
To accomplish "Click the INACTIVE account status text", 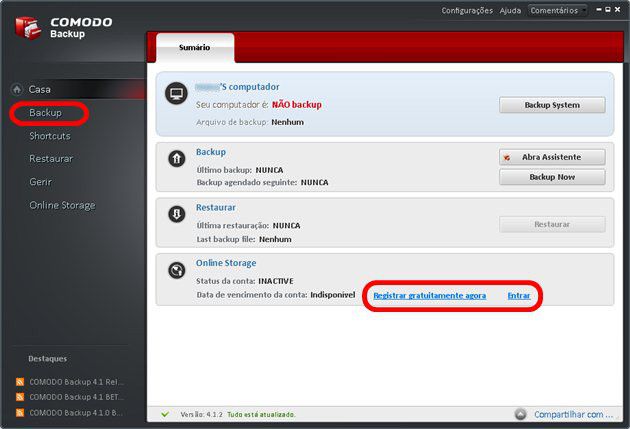I will tap(276, 281).
